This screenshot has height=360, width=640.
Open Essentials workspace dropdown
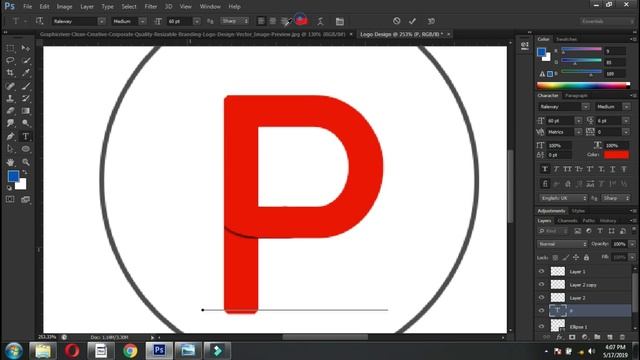point(608,21)
